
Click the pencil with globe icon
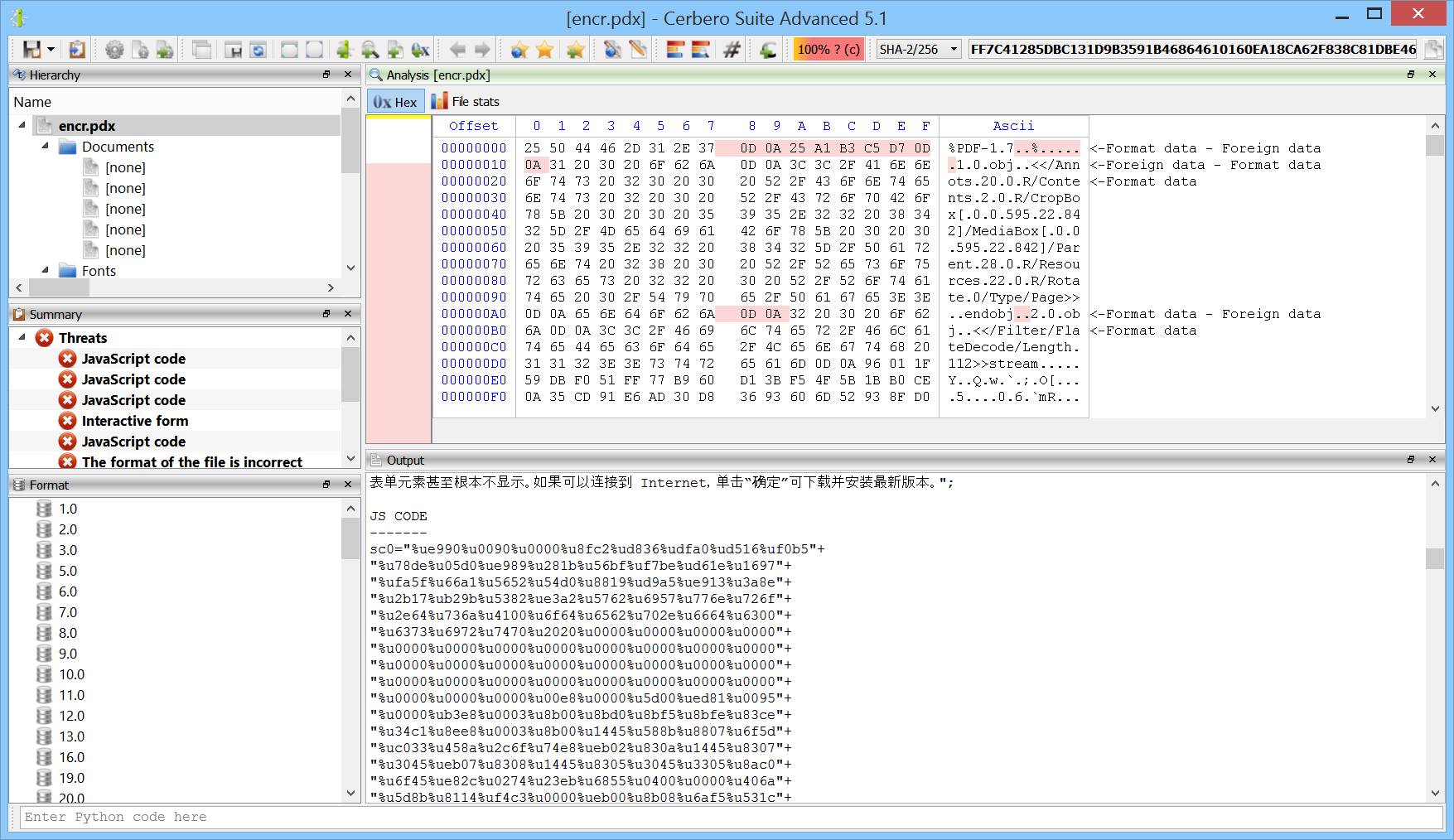click(612, 50)
